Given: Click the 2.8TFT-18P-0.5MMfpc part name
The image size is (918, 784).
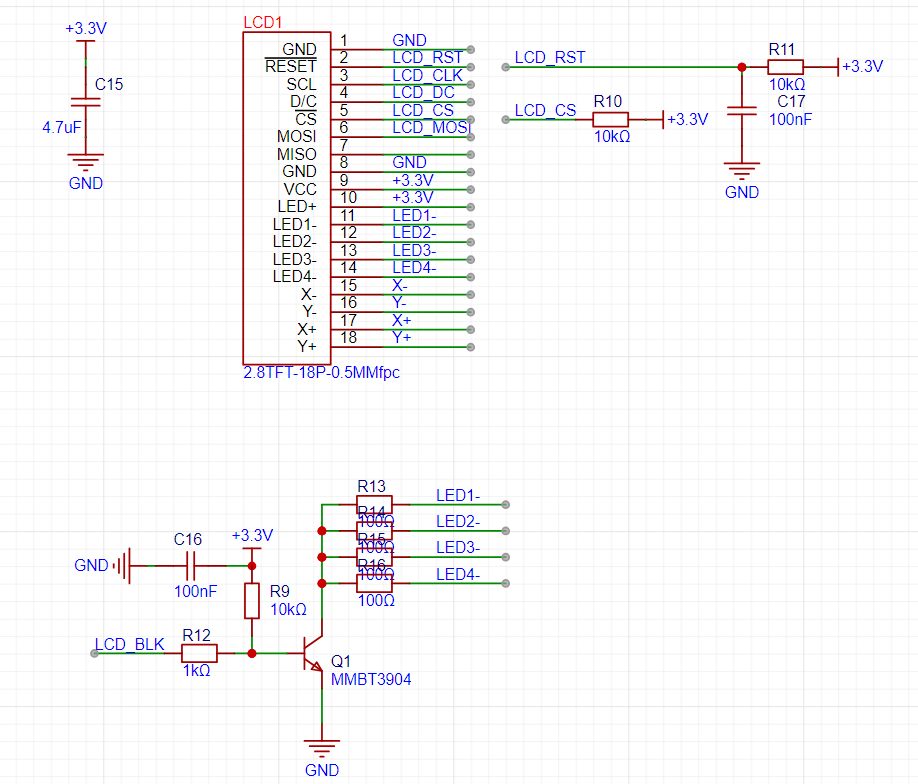Looking at the screenshot, I should pyautogui.click(x=321, y=372).
